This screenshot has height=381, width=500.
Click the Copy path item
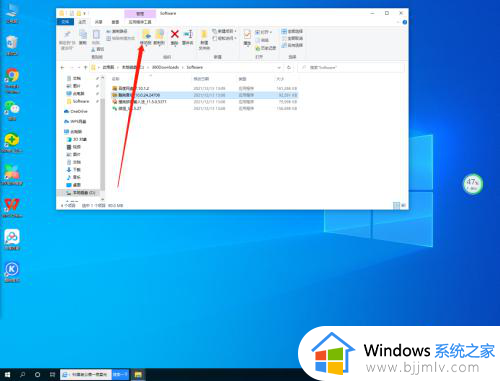coord(117,31)
